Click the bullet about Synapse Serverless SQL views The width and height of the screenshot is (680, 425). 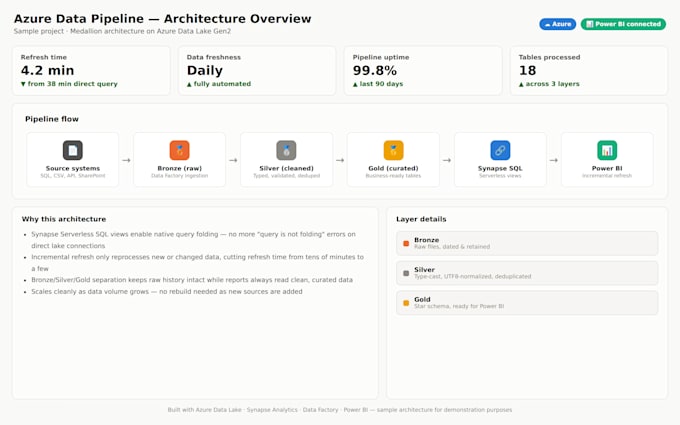click(x=193, y=240)
